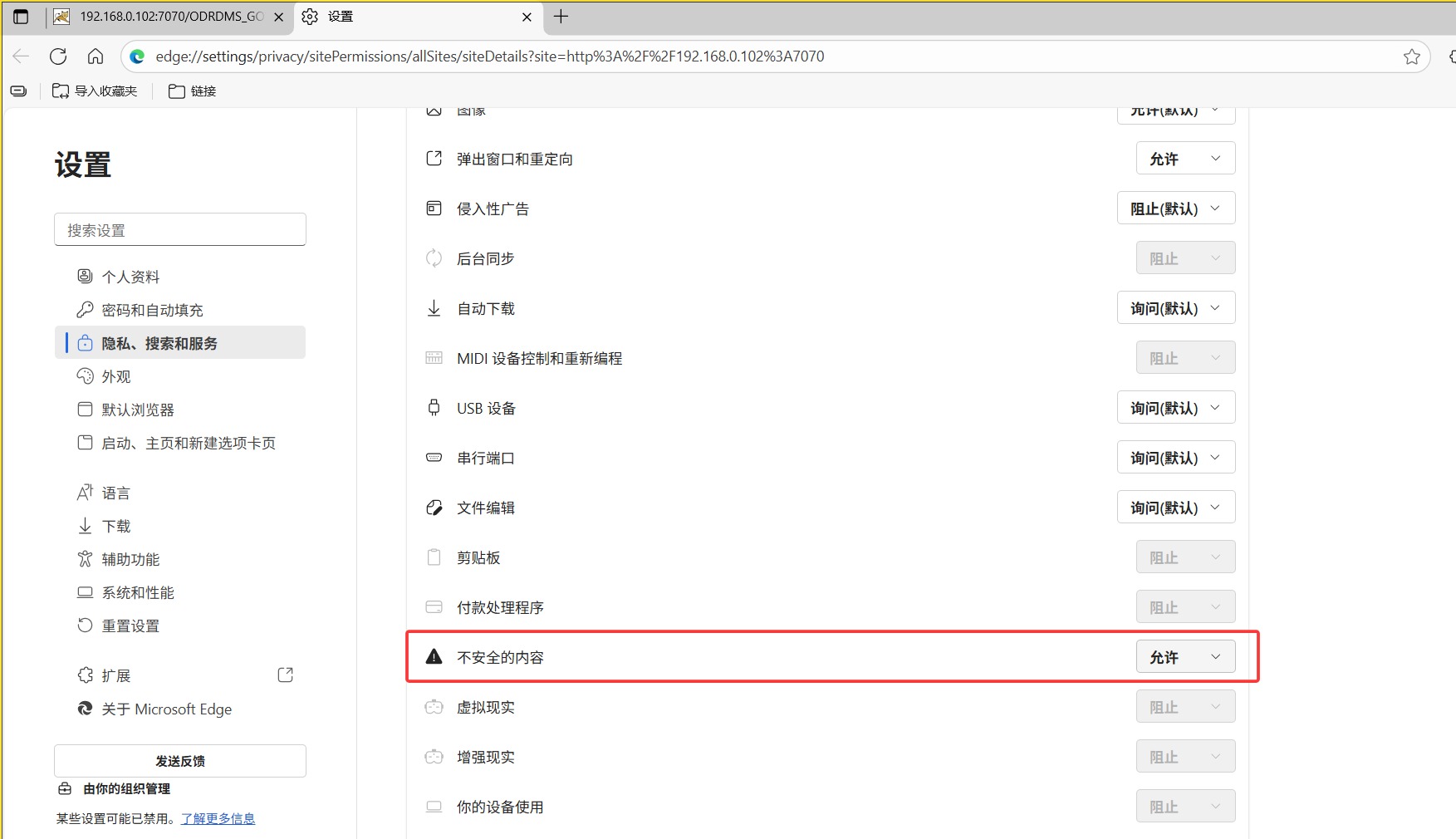Open the 外观 settings section
The height and width of the screenshot is (839, 1456).
(x=115, y=376)
